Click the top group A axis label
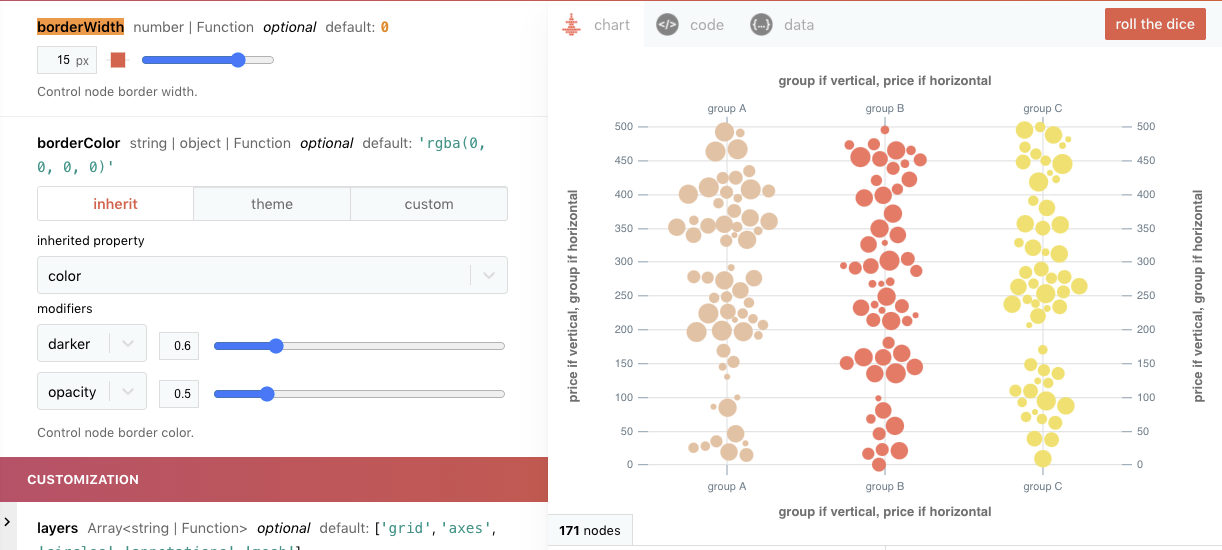Screen dimensions: 1222x550 [x=727, y=108]
